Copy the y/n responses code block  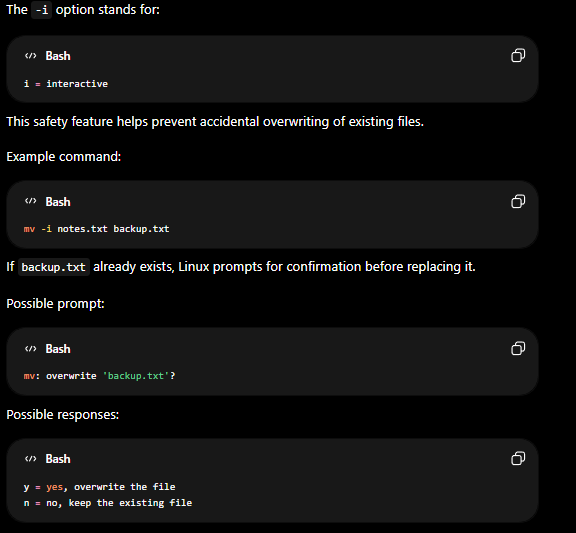click(x=518, y=458)
